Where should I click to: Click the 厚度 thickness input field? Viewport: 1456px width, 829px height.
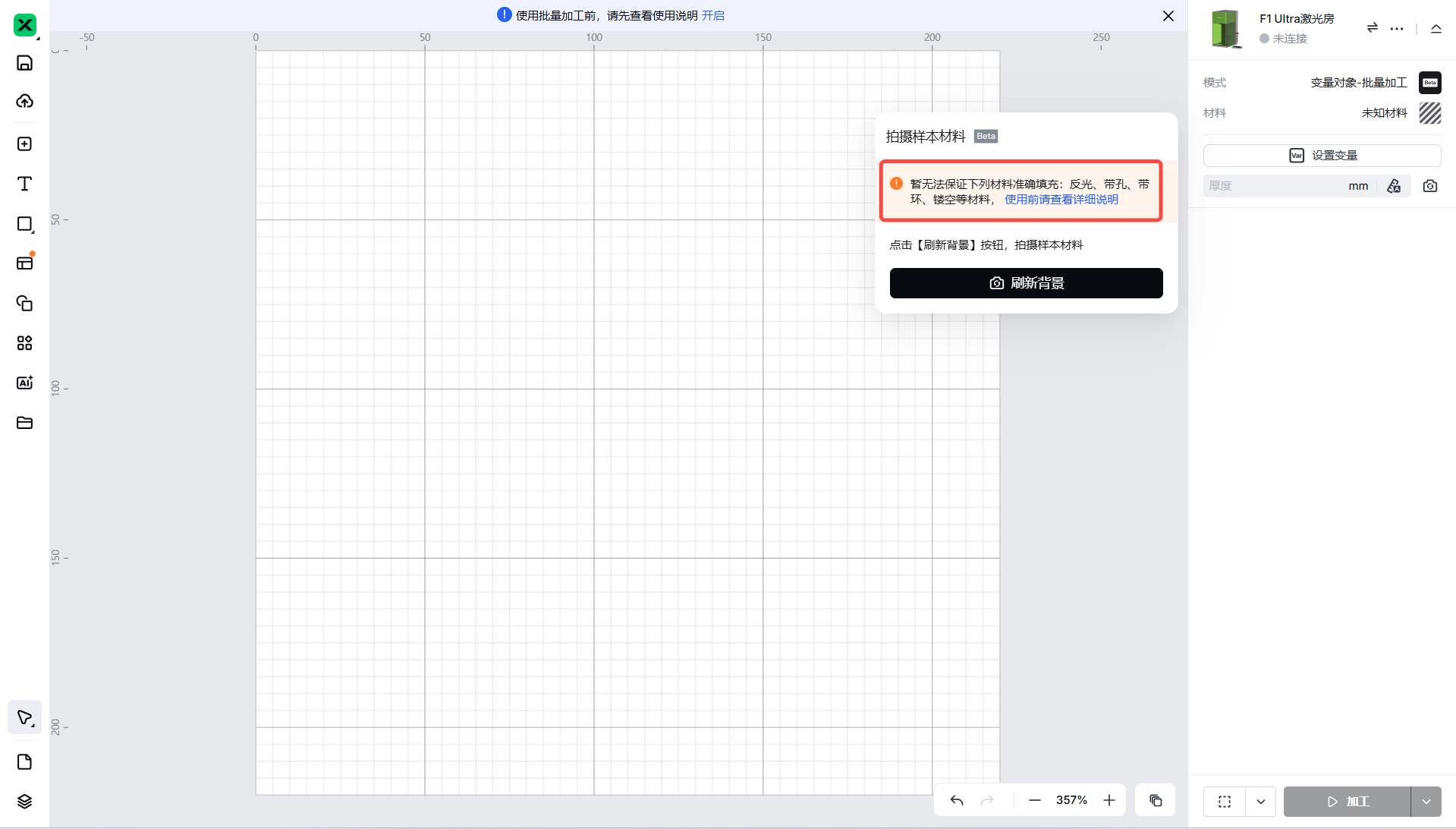point(1275,186)
